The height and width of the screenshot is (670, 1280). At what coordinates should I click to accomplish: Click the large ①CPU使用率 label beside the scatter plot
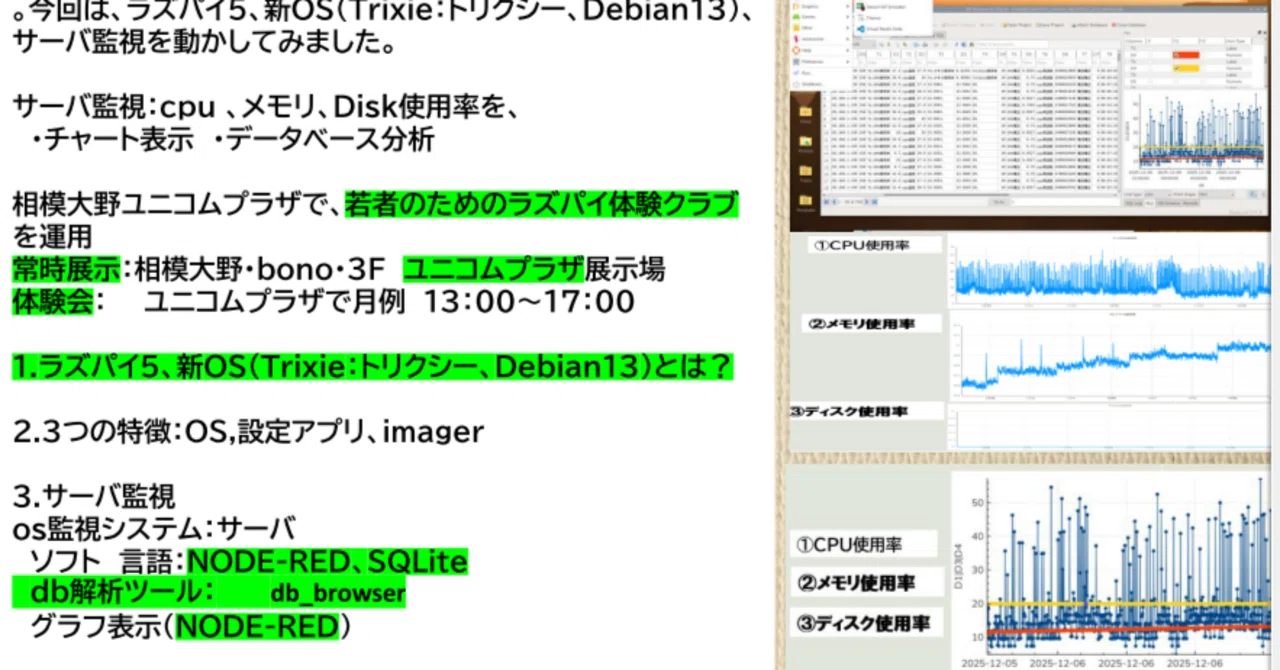coord(865,545)
